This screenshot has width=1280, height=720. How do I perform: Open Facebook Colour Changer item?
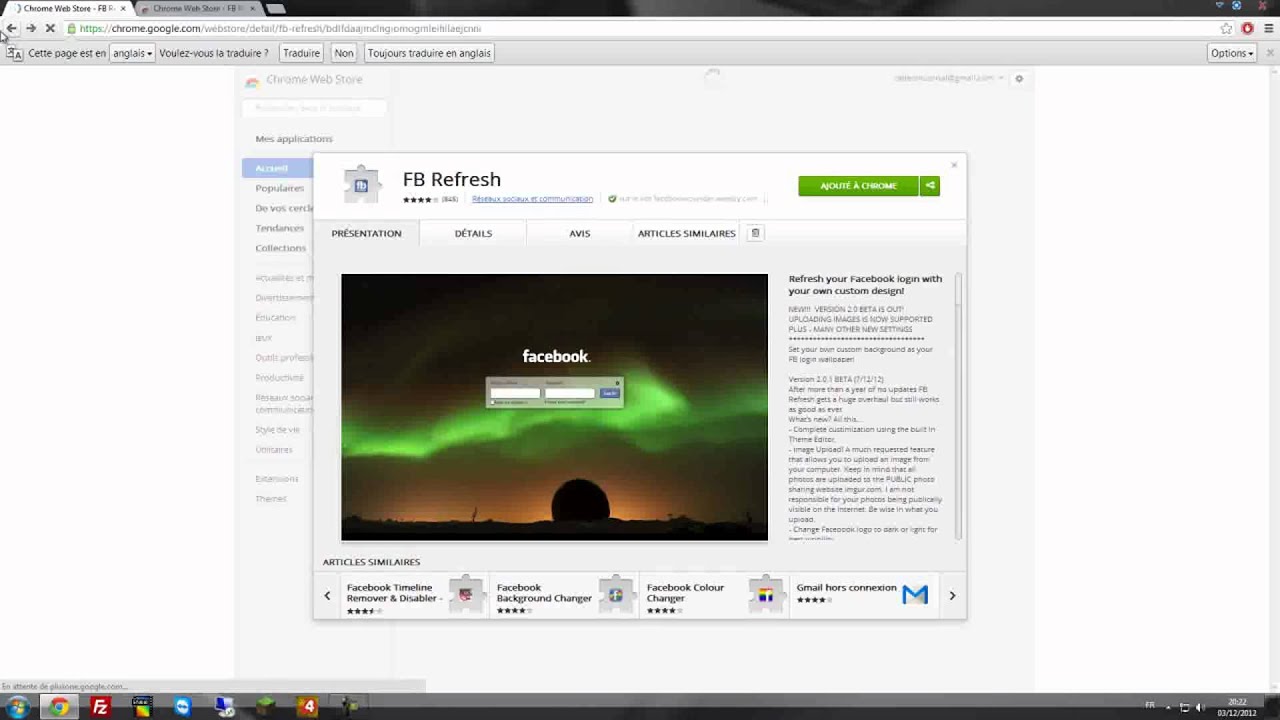[x=715, y=596]
